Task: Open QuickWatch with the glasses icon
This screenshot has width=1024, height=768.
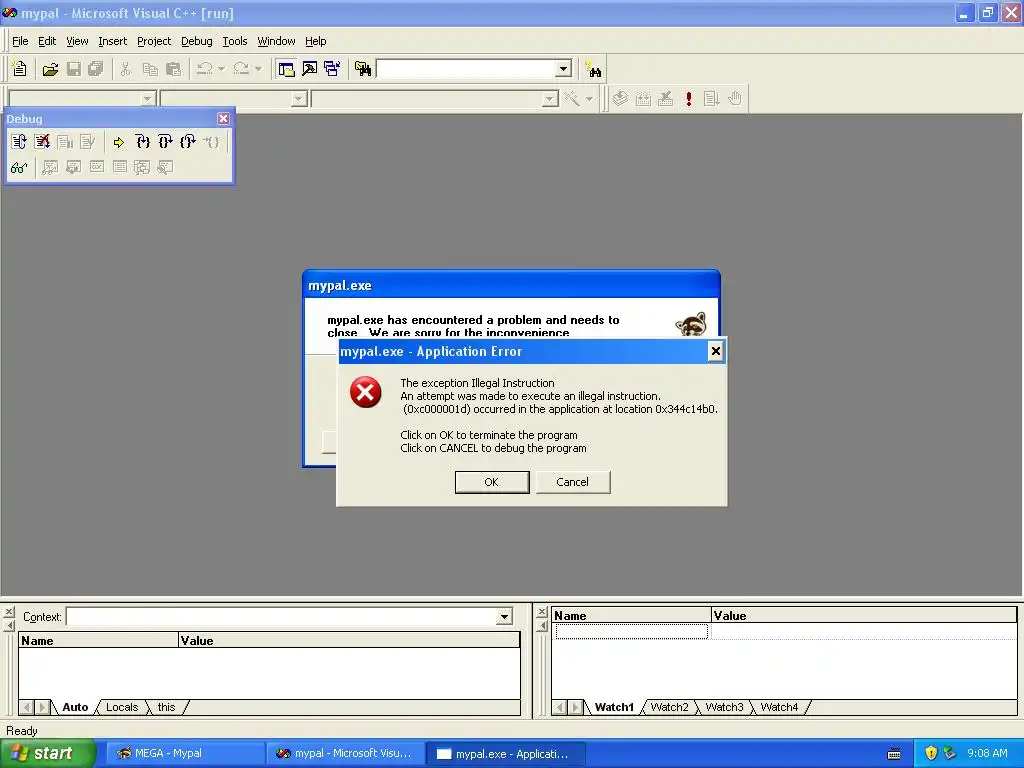Action: click(x=19, y=167)
